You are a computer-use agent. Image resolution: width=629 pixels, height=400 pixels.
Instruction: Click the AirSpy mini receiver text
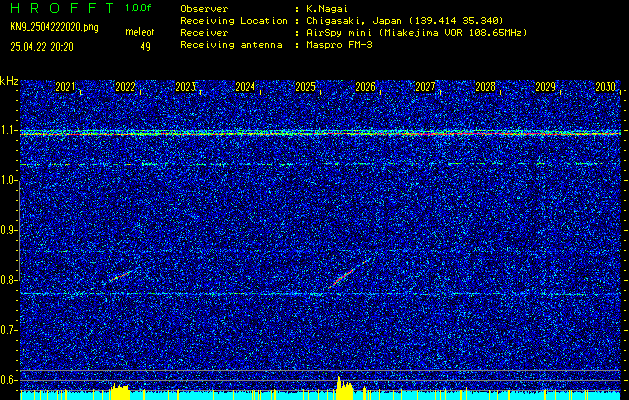pyautogui.click(x=417, y=32)
